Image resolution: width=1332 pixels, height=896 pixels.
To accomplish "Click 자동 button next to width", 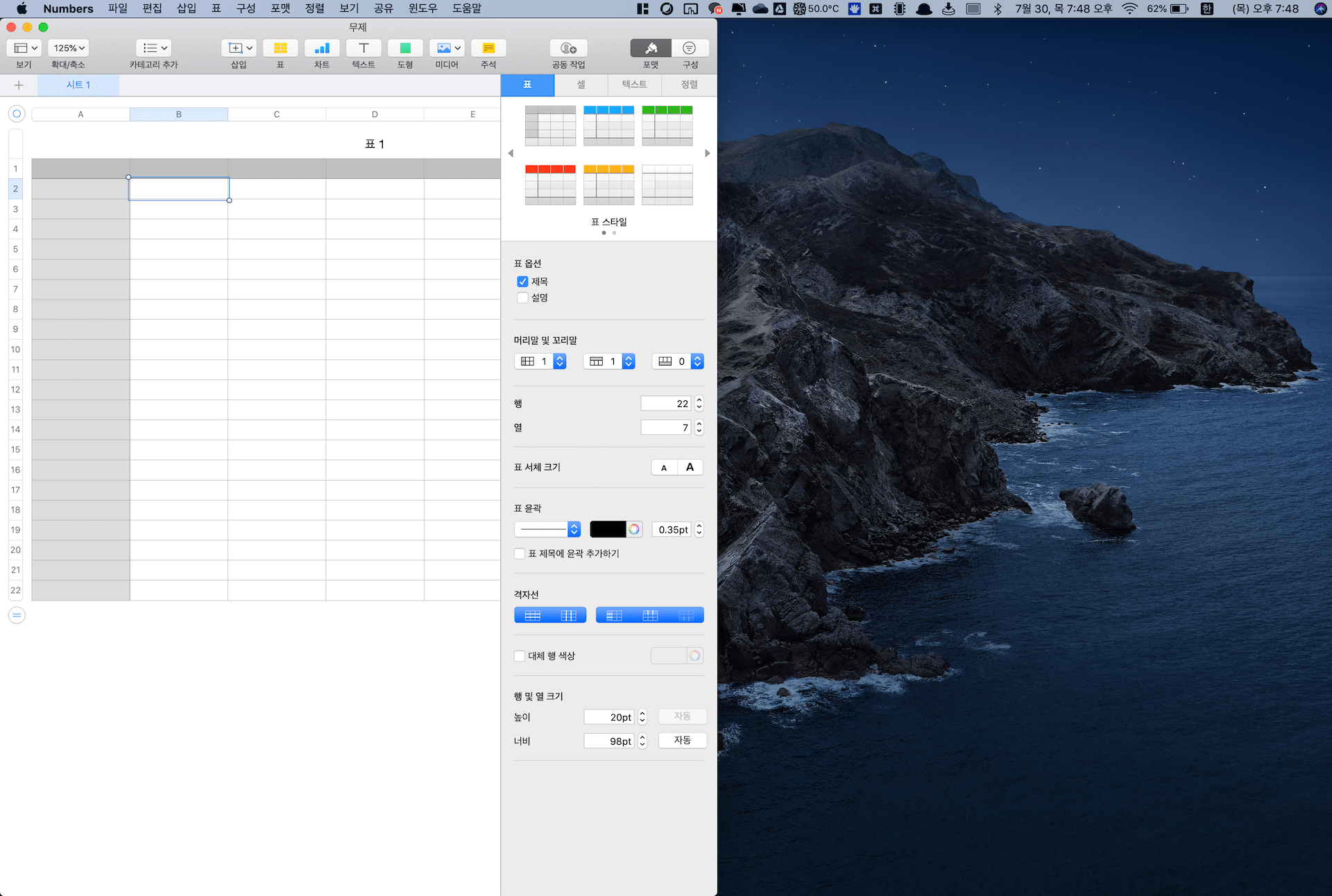I will (682, 741).
